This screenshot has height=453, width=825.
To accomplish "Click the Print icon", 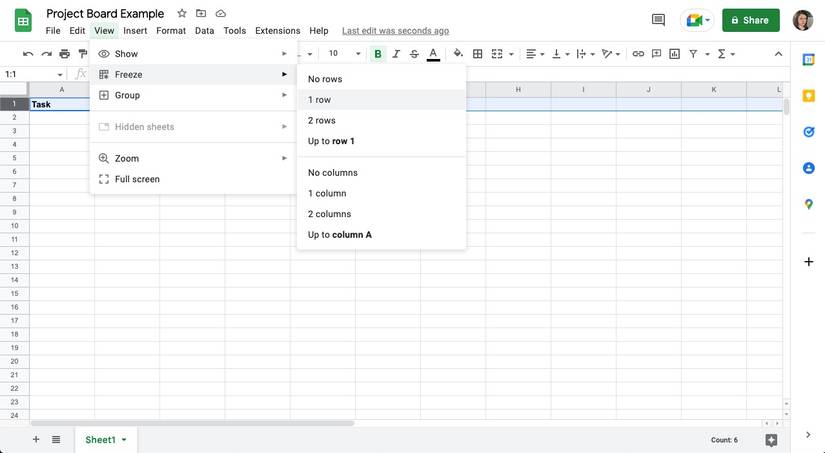I will point(64,54).
